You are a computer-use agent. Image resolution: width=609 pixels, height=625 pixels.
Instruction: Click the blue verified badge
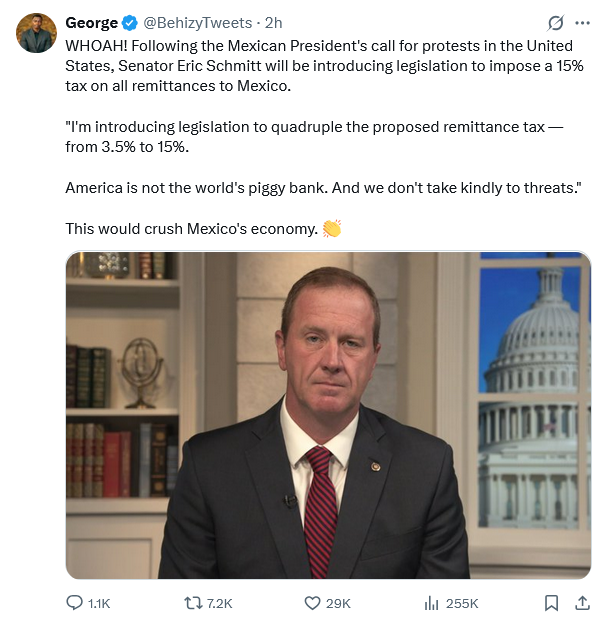129,22
